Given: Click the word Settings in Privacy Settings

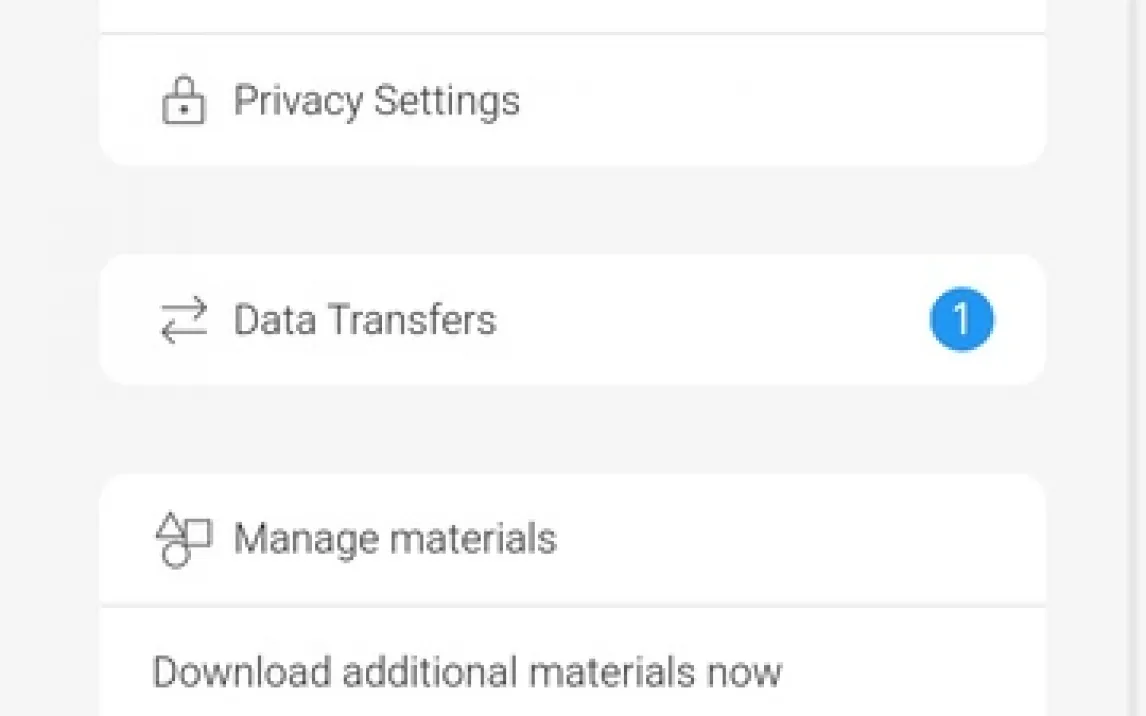Looking at the screenshot, I should pyautogui.click(x=446, y=101).
